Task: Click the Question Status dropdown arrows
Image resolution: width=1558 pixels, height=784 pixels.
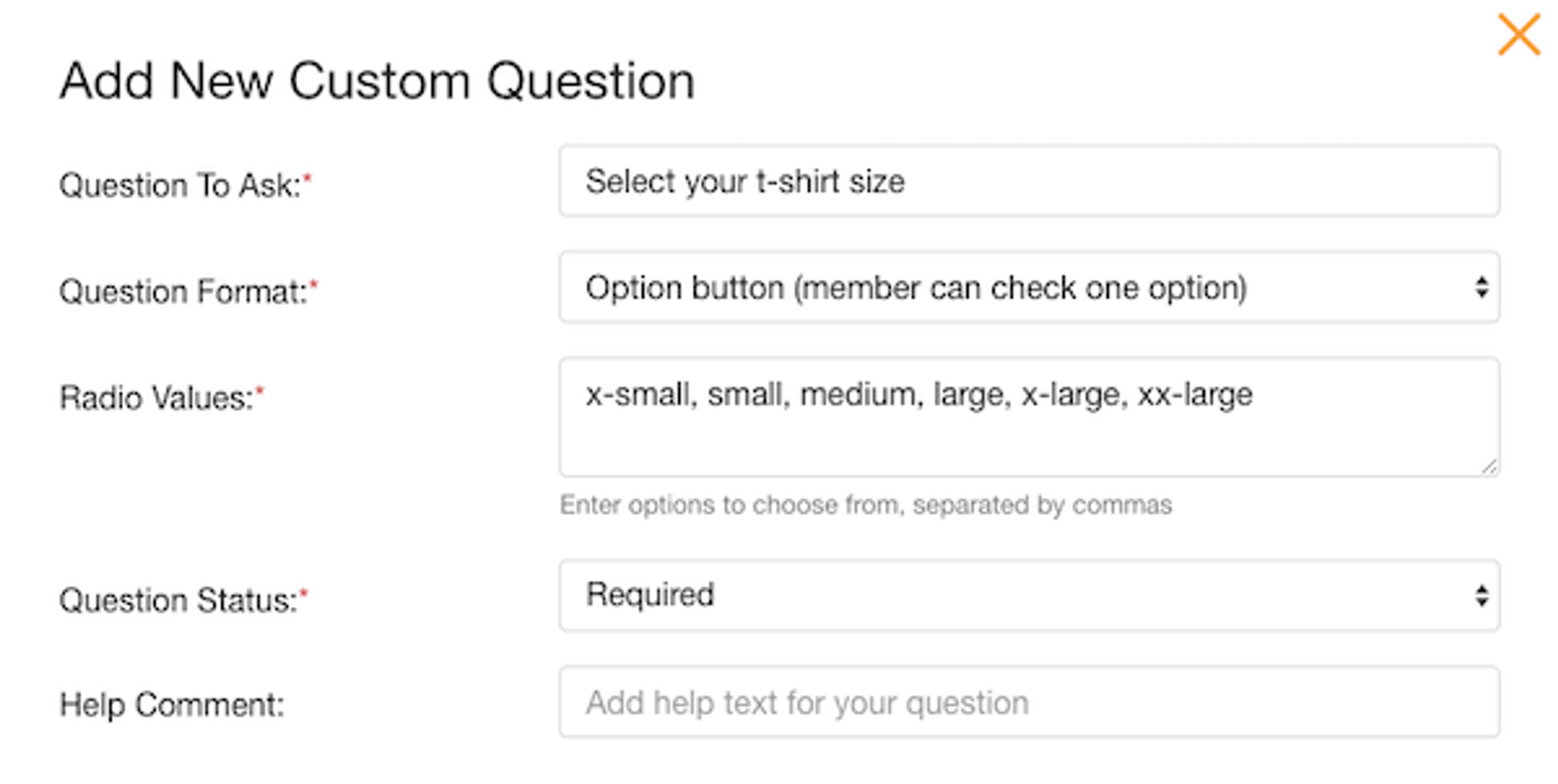Action: coord(1481,596)
